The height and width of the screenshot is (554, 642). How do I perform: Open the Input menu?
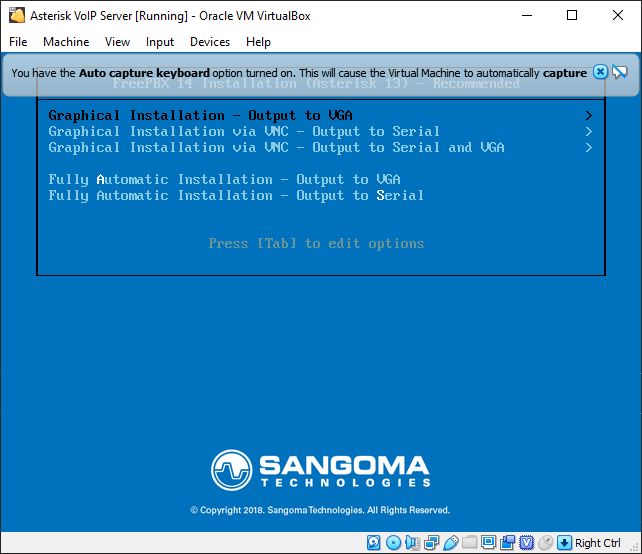(160, 42)
